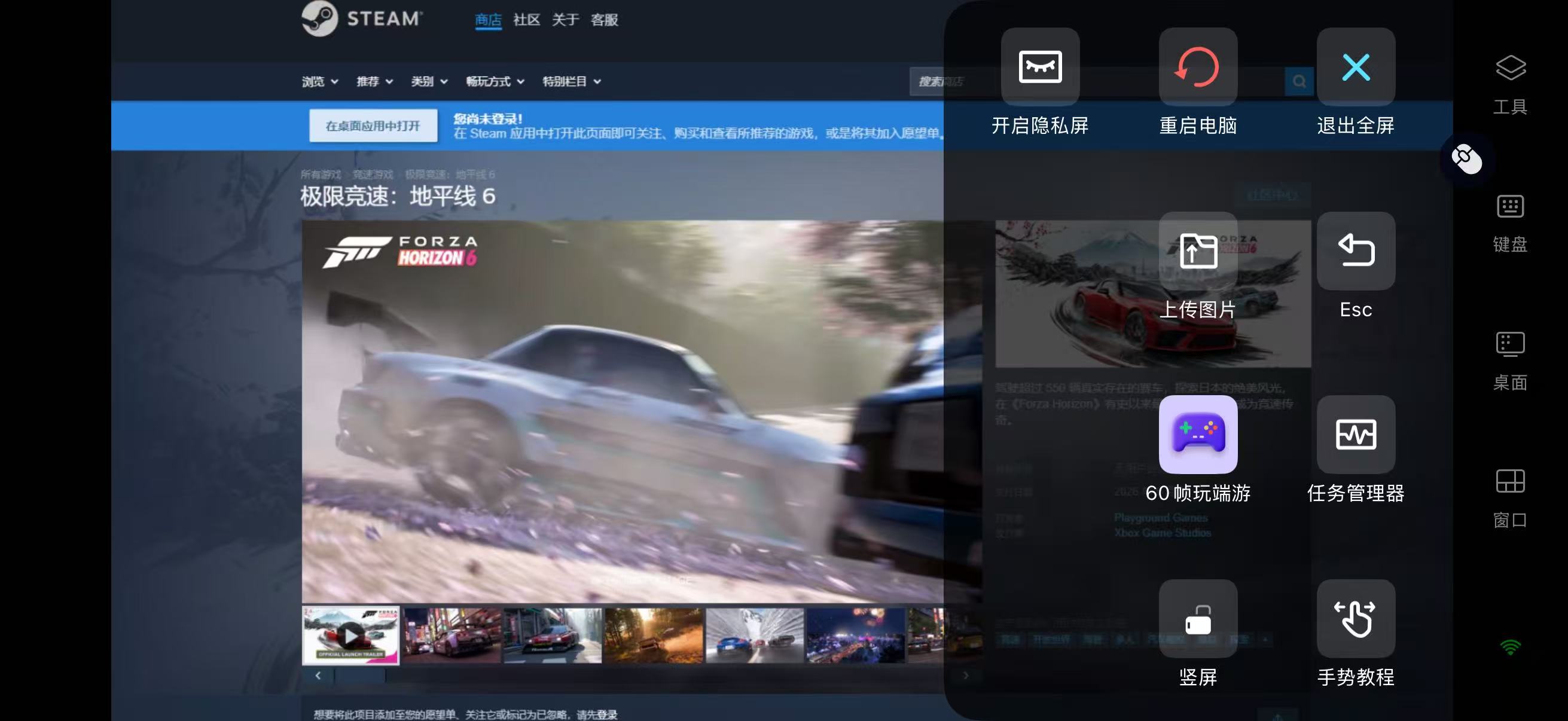1568x721 pixels.
Task: Expand the 浏览 browse dropdown
Action: point(319,81)
